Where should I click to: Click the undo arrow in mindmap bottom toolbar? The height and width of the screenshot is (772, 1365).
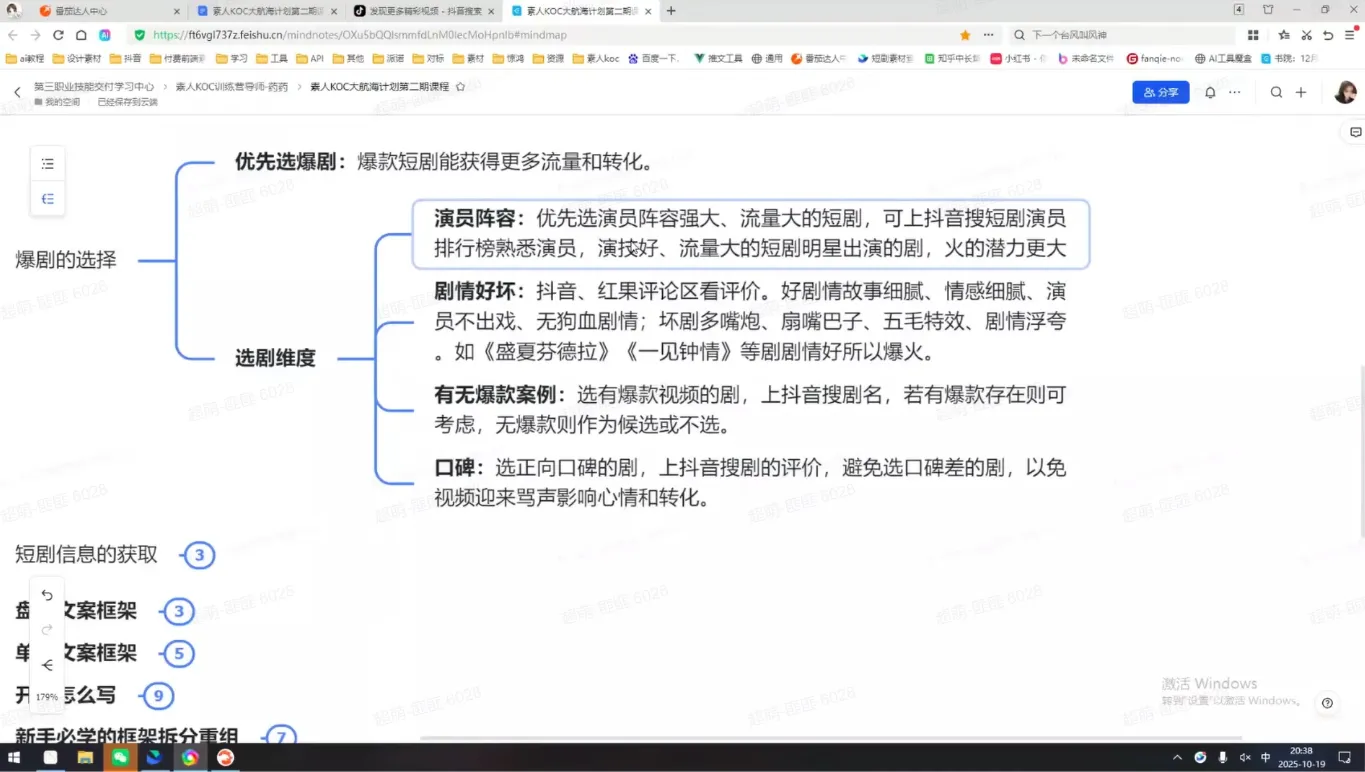[x=47, y=594]
